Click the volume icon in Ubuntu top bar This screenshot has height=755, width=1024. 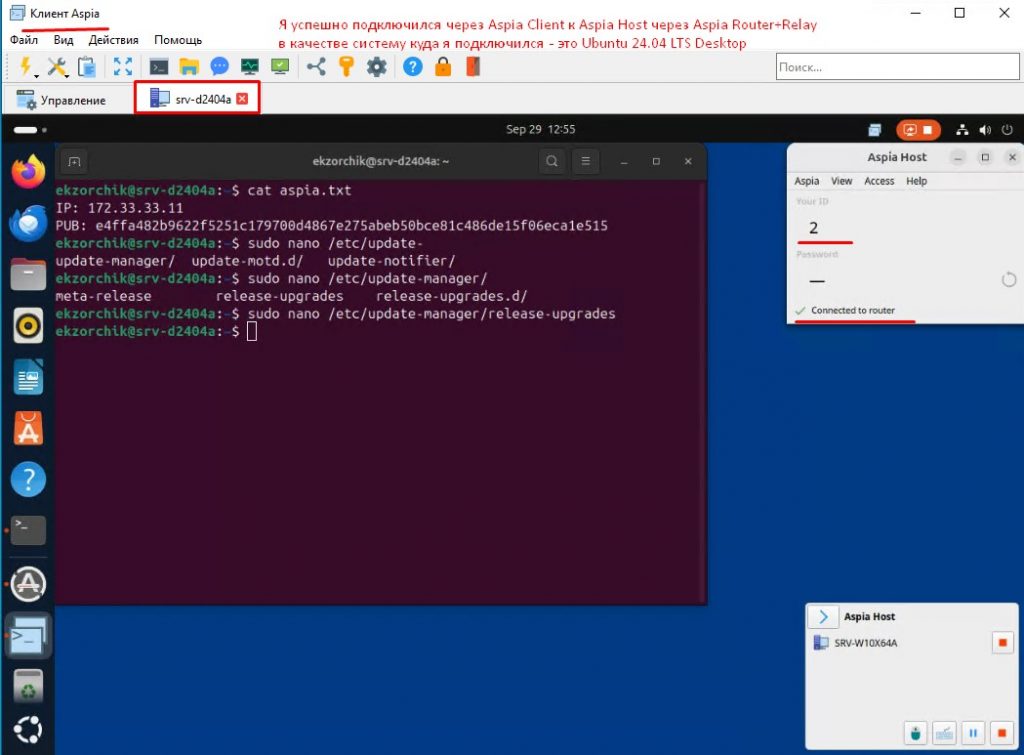[985, 130]
